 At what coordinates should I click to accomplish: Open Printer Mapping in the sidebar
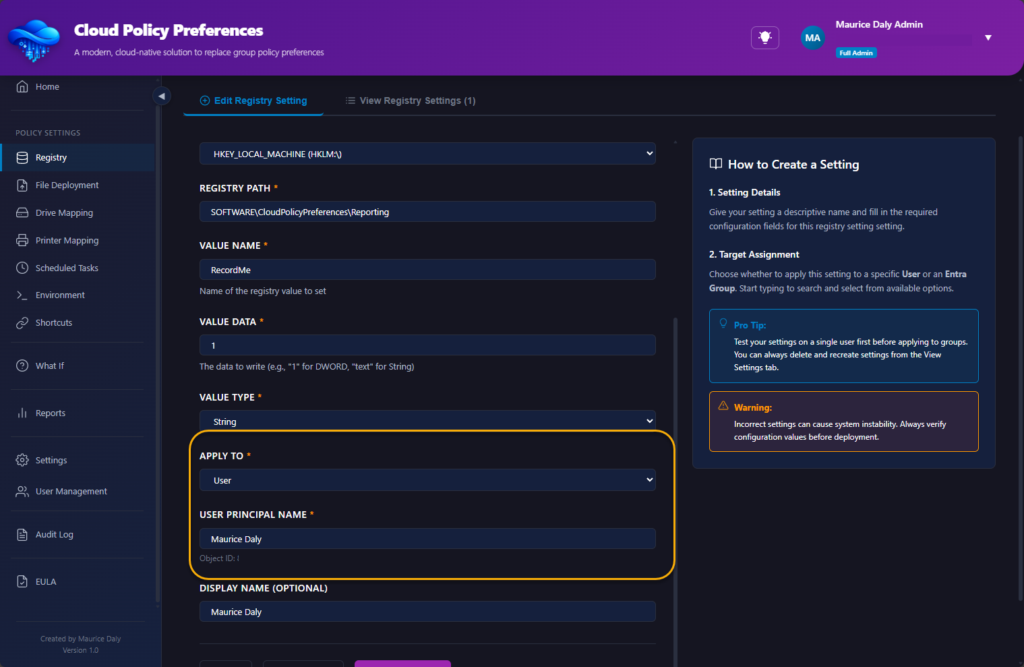click(66, 240)
